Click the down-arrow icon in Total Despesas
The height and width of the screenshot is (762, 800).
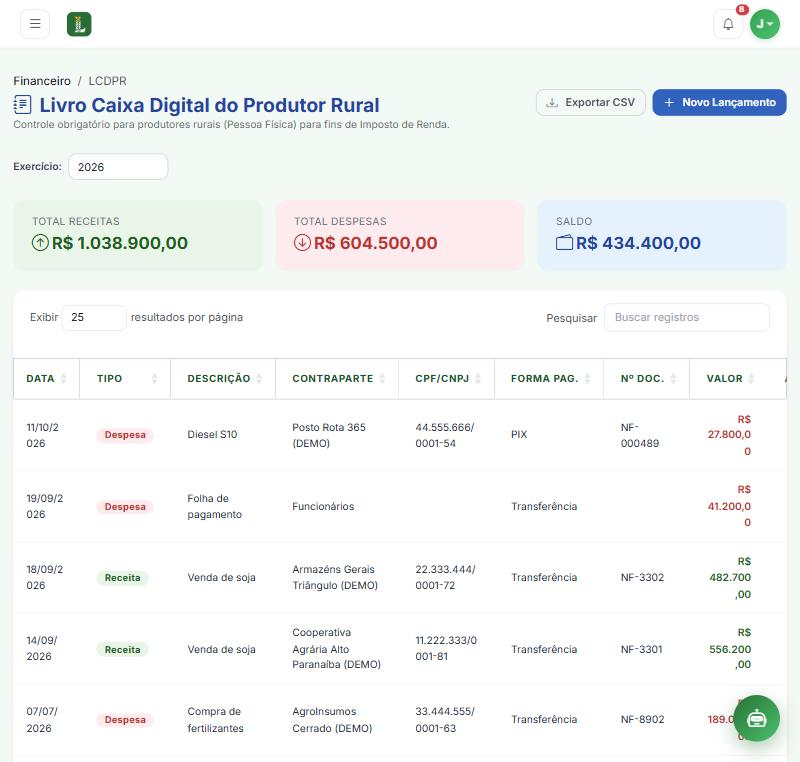pyautogui.click(x=302, y=243)
